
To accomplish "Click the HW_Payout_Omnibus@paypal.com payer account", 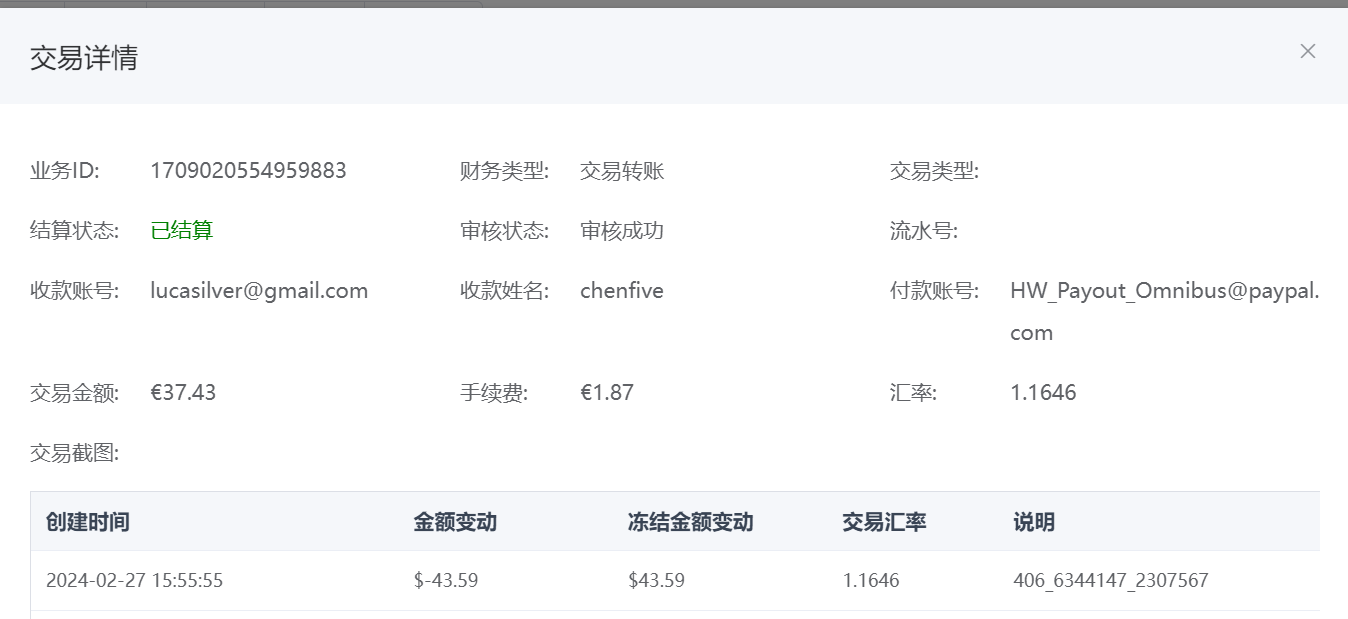I will pos(1164,291).
